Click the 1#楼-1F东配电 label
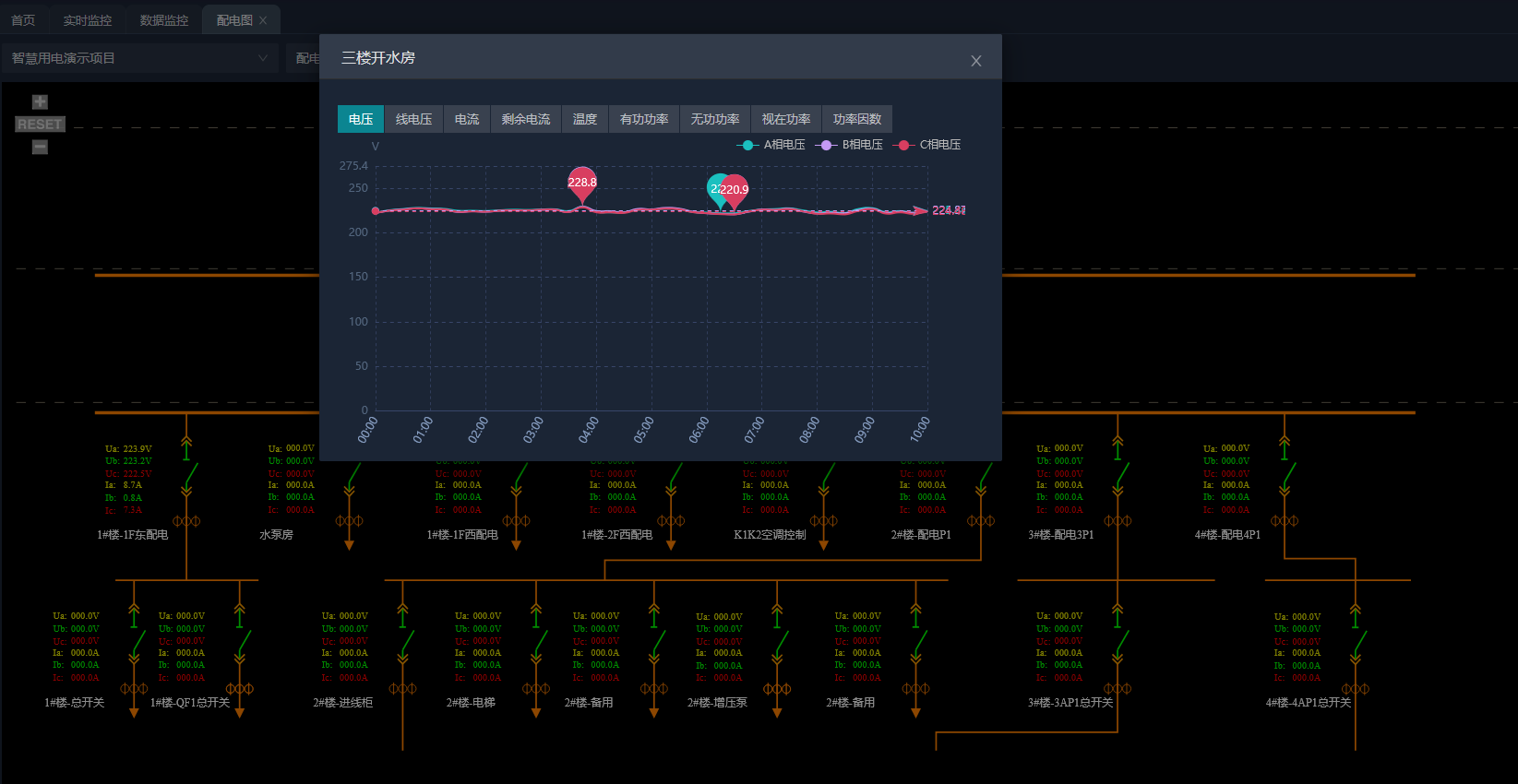The height and width of the screenshot is (784, 1518). coord(133,535)
